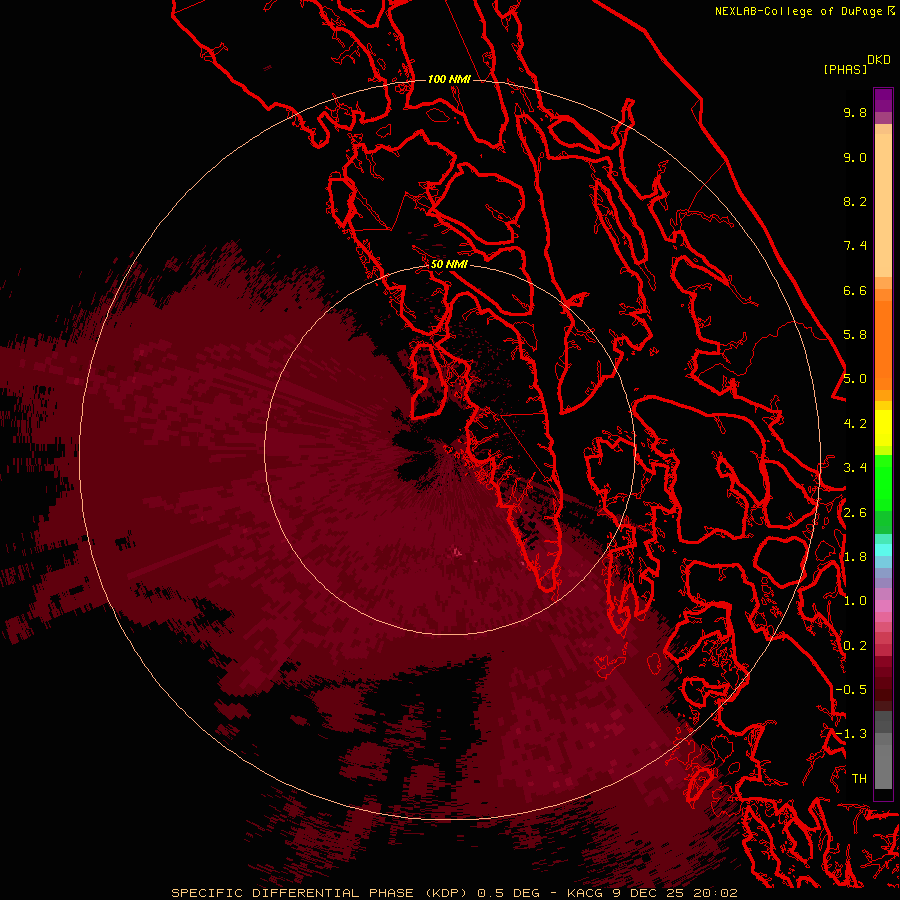Viewport: 900px width, 900px height.
Task: Select the 5.0 scale value
Action: (x=855, y=379)
